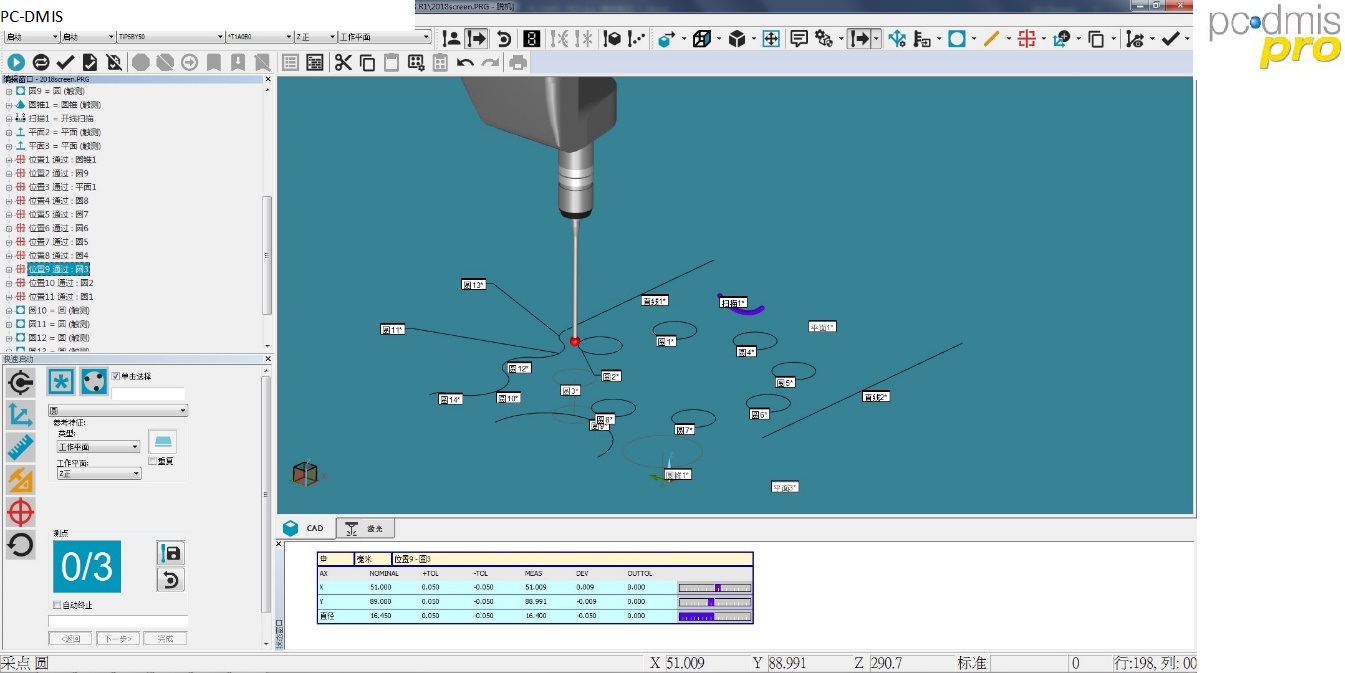Viewport: 1345px width, 673px height.
Task: Click the asterisk star mode icon
Action: coord(62,382)
